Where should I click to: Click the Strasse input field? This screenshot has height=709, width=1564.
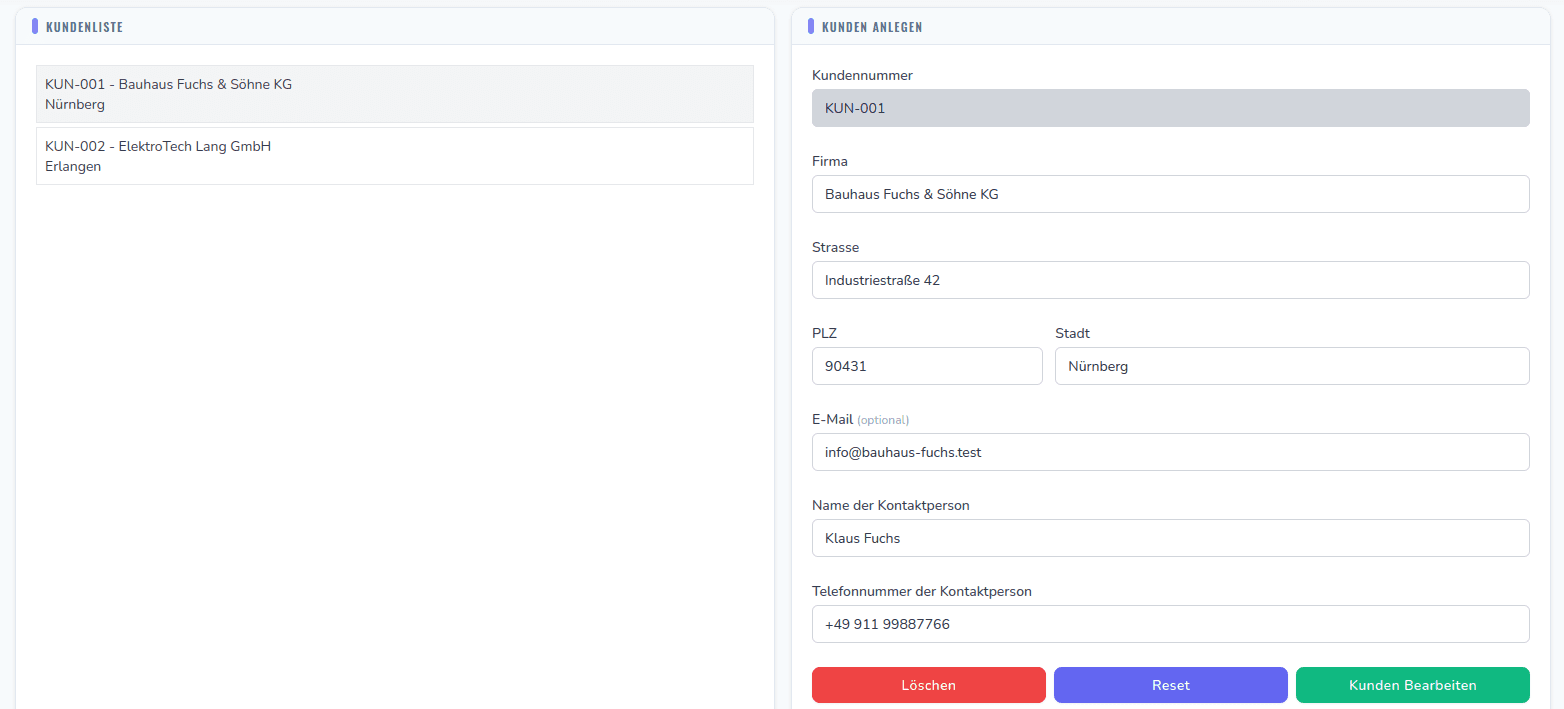pyautogui.click(x=1170, y=280)
